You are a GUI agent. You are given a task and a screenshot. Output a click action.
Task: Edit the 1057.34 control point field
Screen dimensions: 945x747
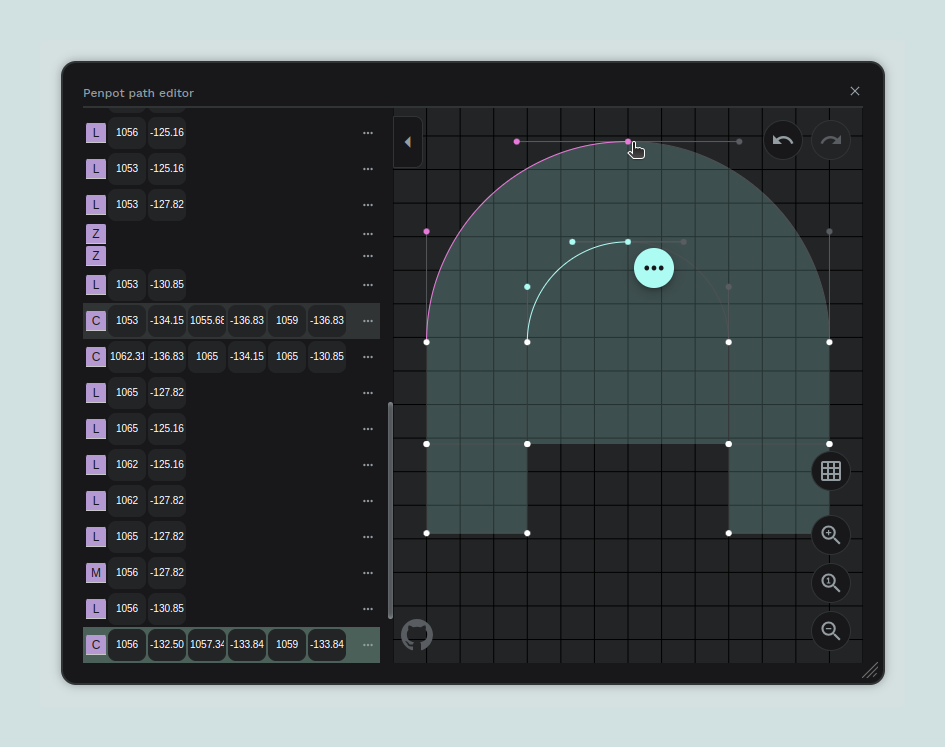[x=207, y=645]
